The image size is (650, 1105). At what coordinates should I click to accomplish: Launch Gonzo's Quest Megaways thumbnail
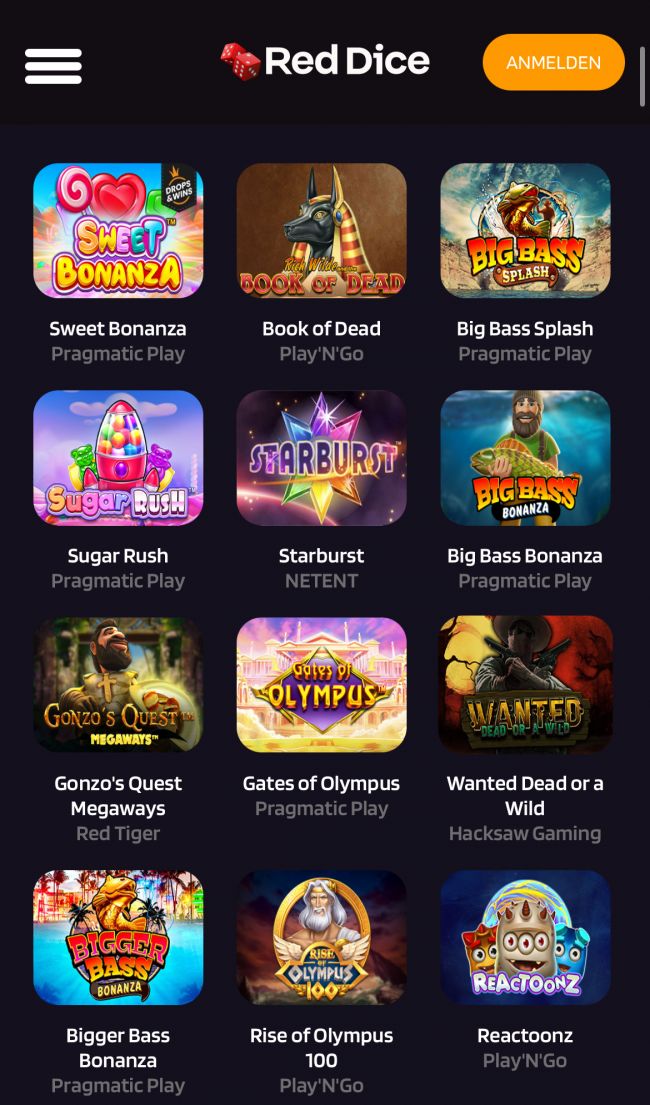pyautogui.click(x=118, y=684)
